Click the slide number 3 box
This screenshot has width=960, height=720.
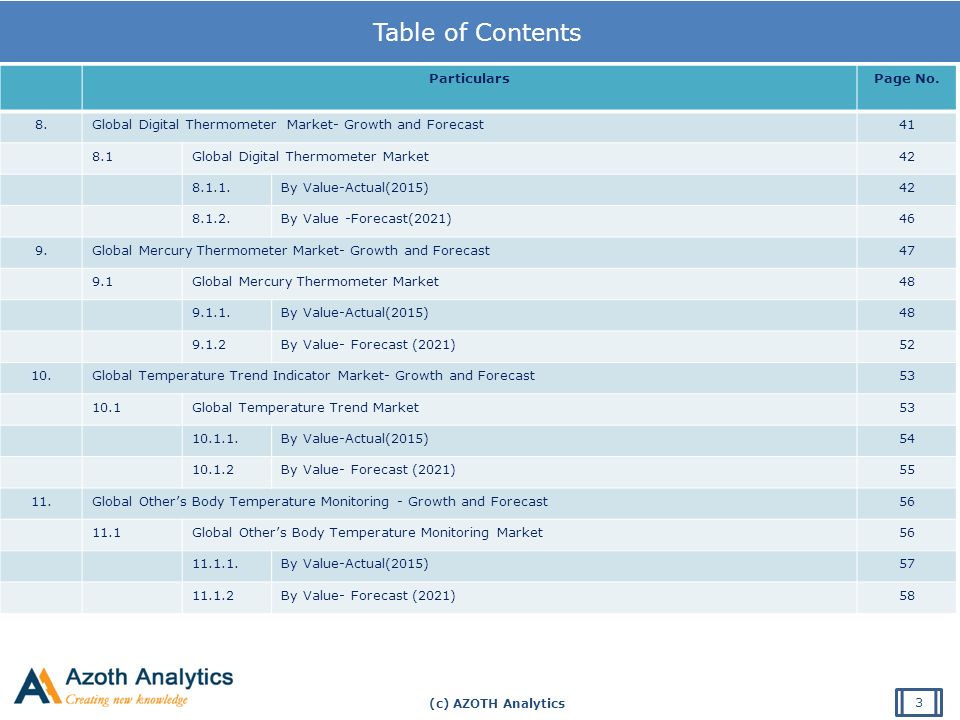pyautogui.click(x=918, y=702)
